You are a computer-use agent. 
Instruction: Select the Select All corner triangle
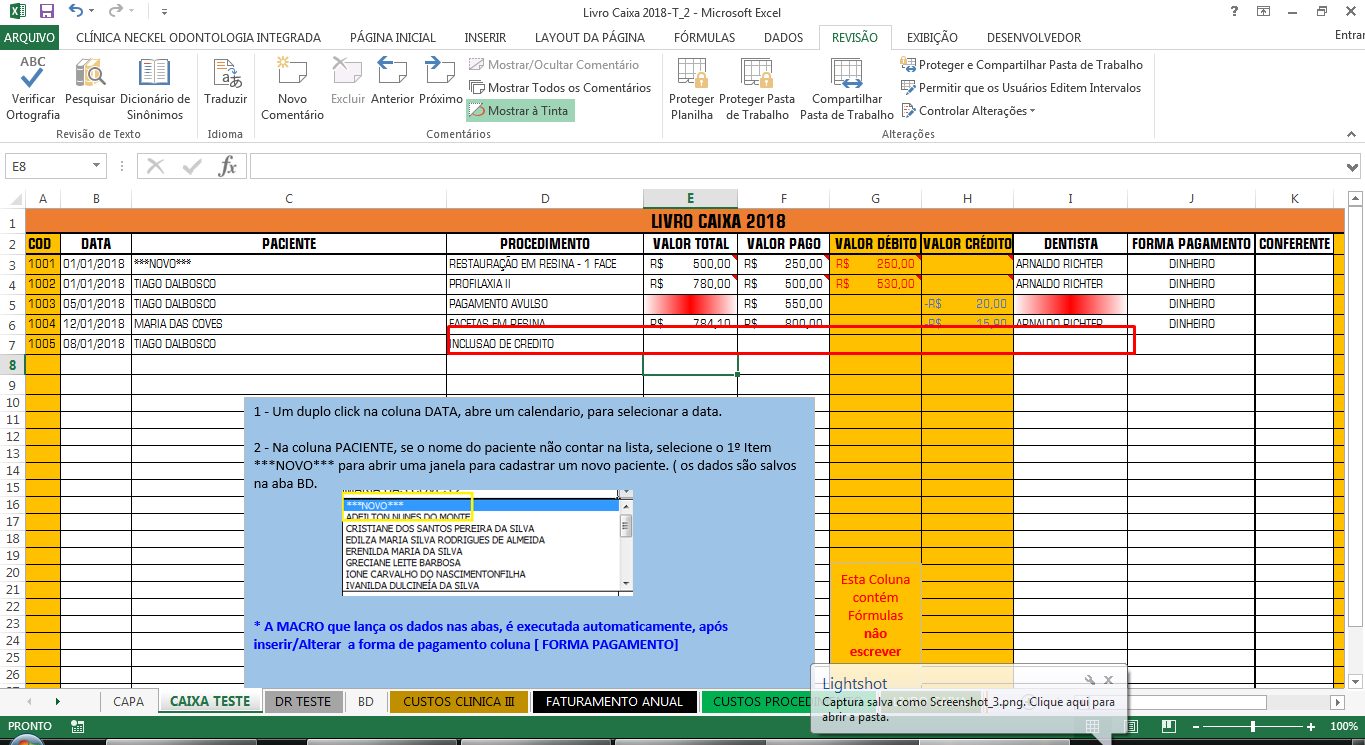tap(13, 198)
